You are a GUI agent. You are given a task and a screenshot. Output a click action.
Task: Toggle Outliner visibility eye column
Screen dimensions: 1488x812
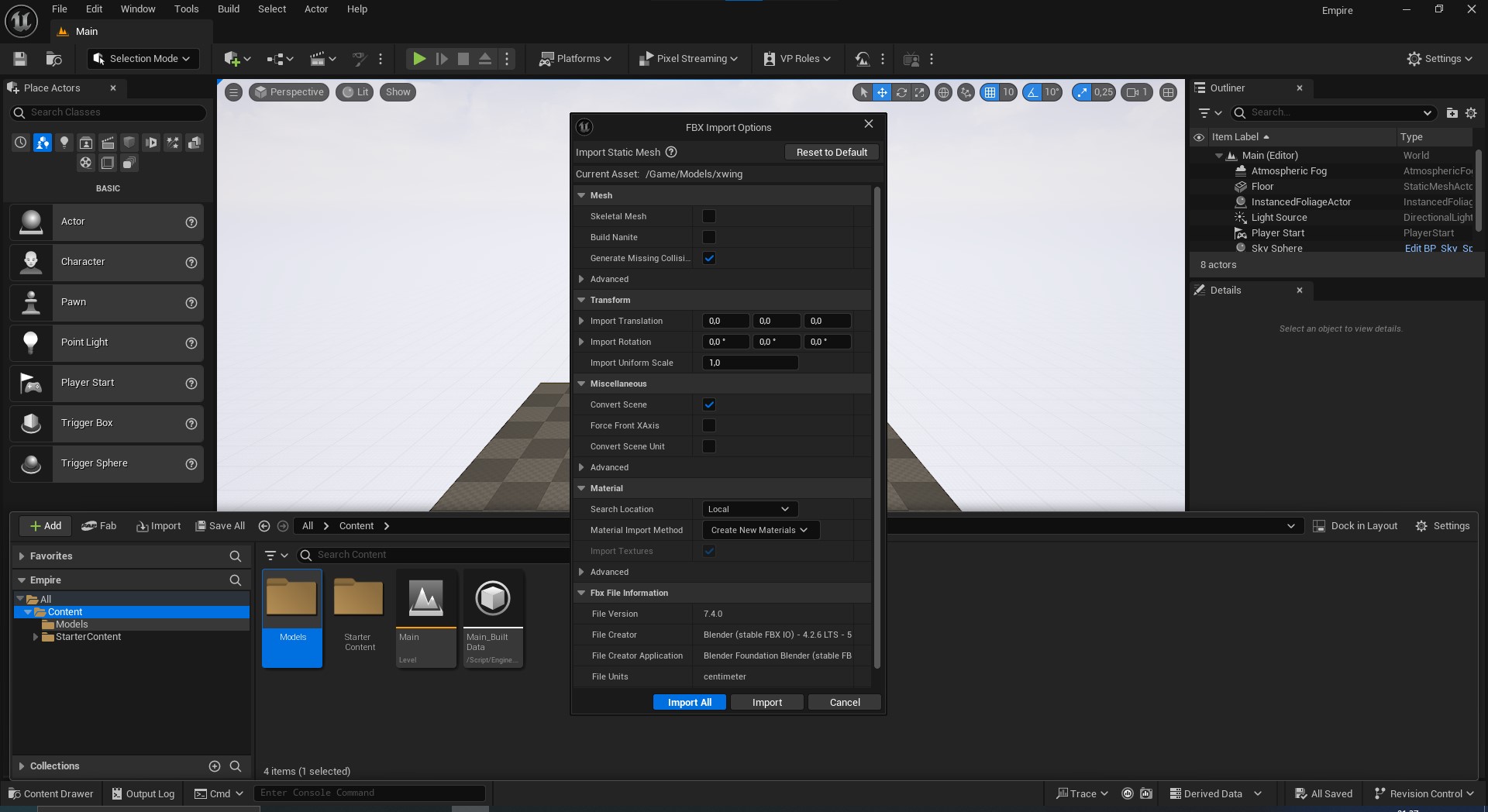1199,137
